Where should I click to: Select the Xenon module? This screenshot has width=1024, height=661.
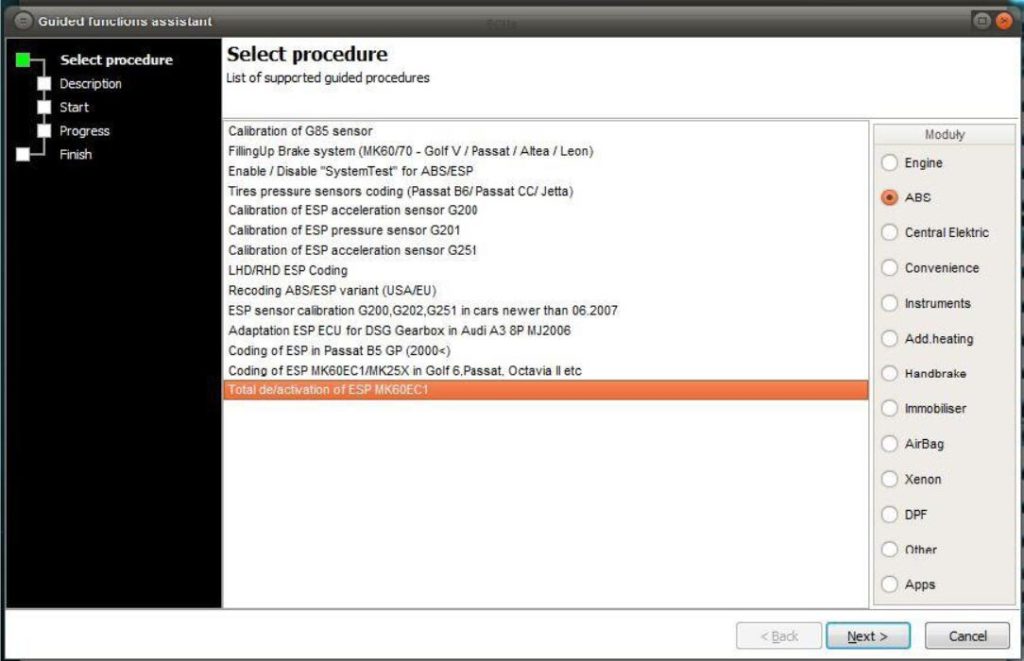coord(889,479)
